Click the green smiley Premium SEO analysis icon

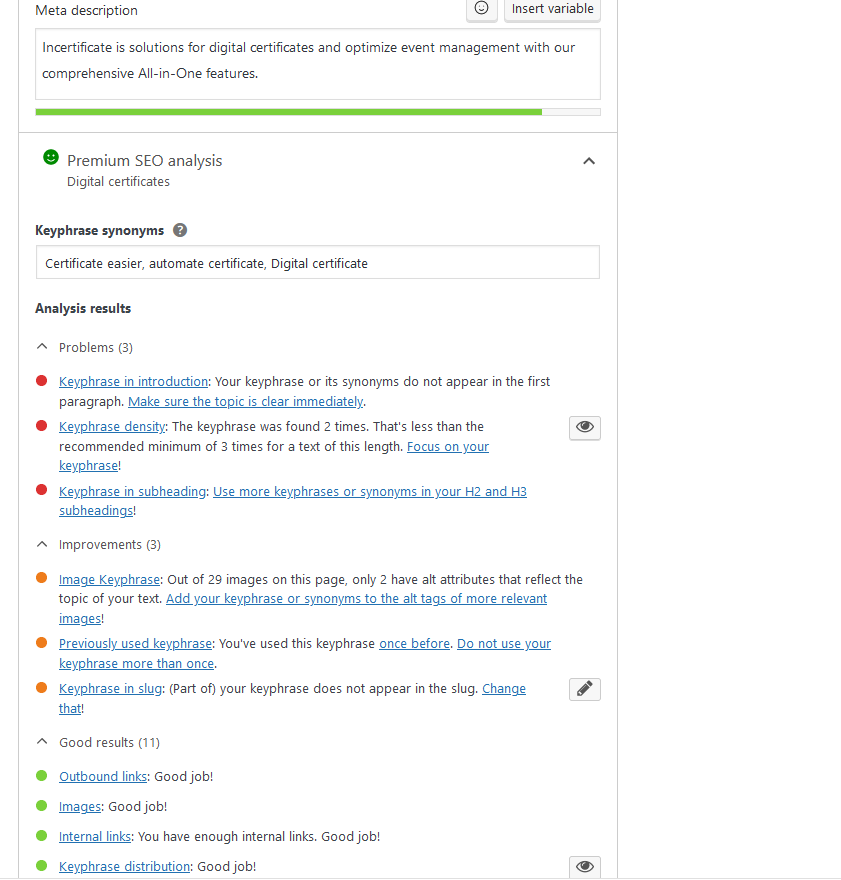(50, 158)
